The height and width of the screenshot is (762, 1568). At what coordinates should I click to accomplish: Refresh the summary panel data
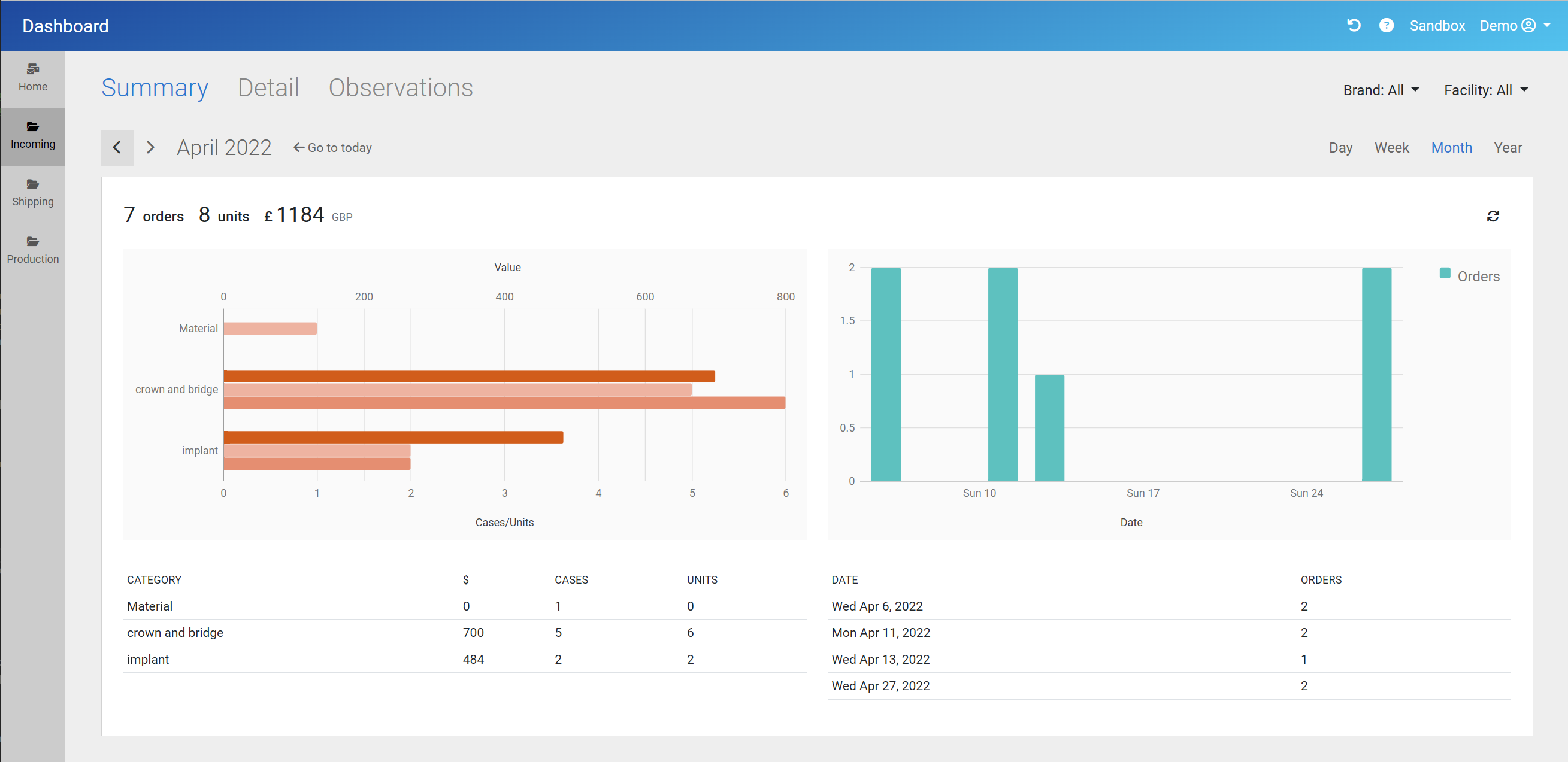coord(1493,217)
